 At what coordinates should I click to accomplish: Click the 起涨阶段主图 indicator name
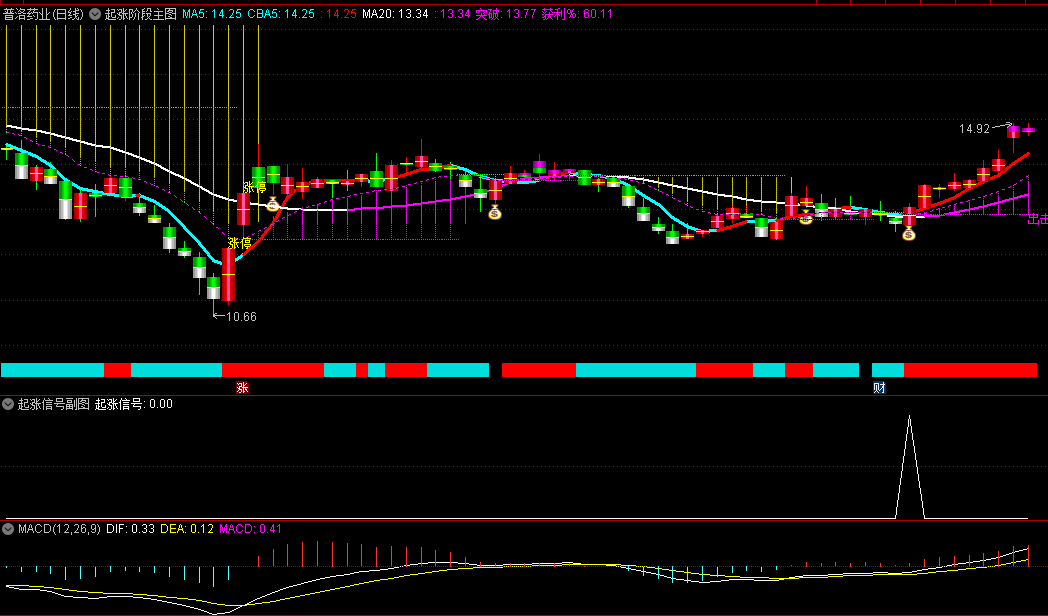click(140, 14)
